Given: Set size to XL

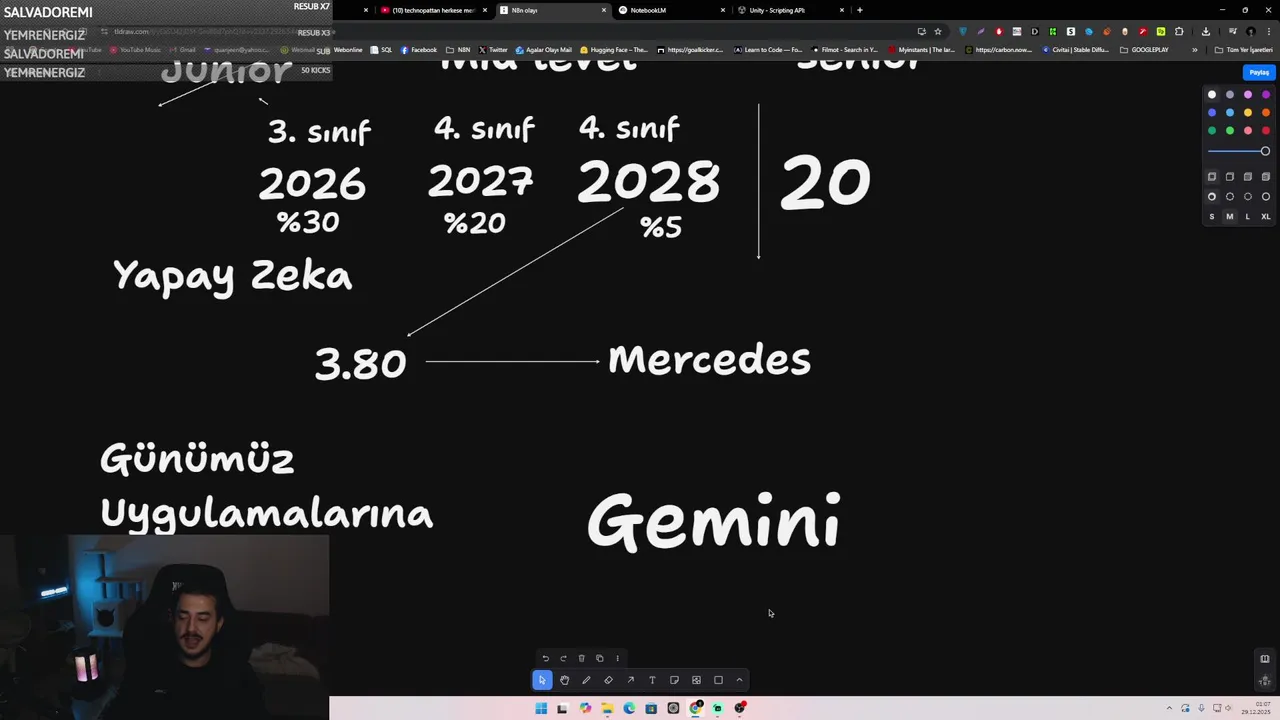Looking at the screenshot, I should tap(1266, 217).
